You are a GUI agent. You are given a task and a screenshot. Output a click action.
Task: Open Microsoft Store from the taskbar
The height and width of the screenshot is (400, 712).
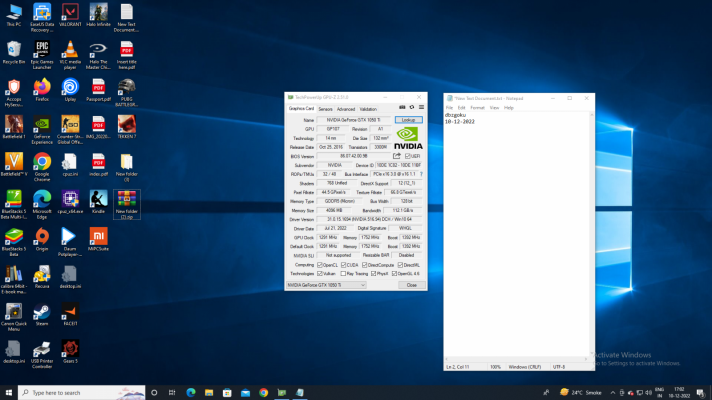[227, 392]
